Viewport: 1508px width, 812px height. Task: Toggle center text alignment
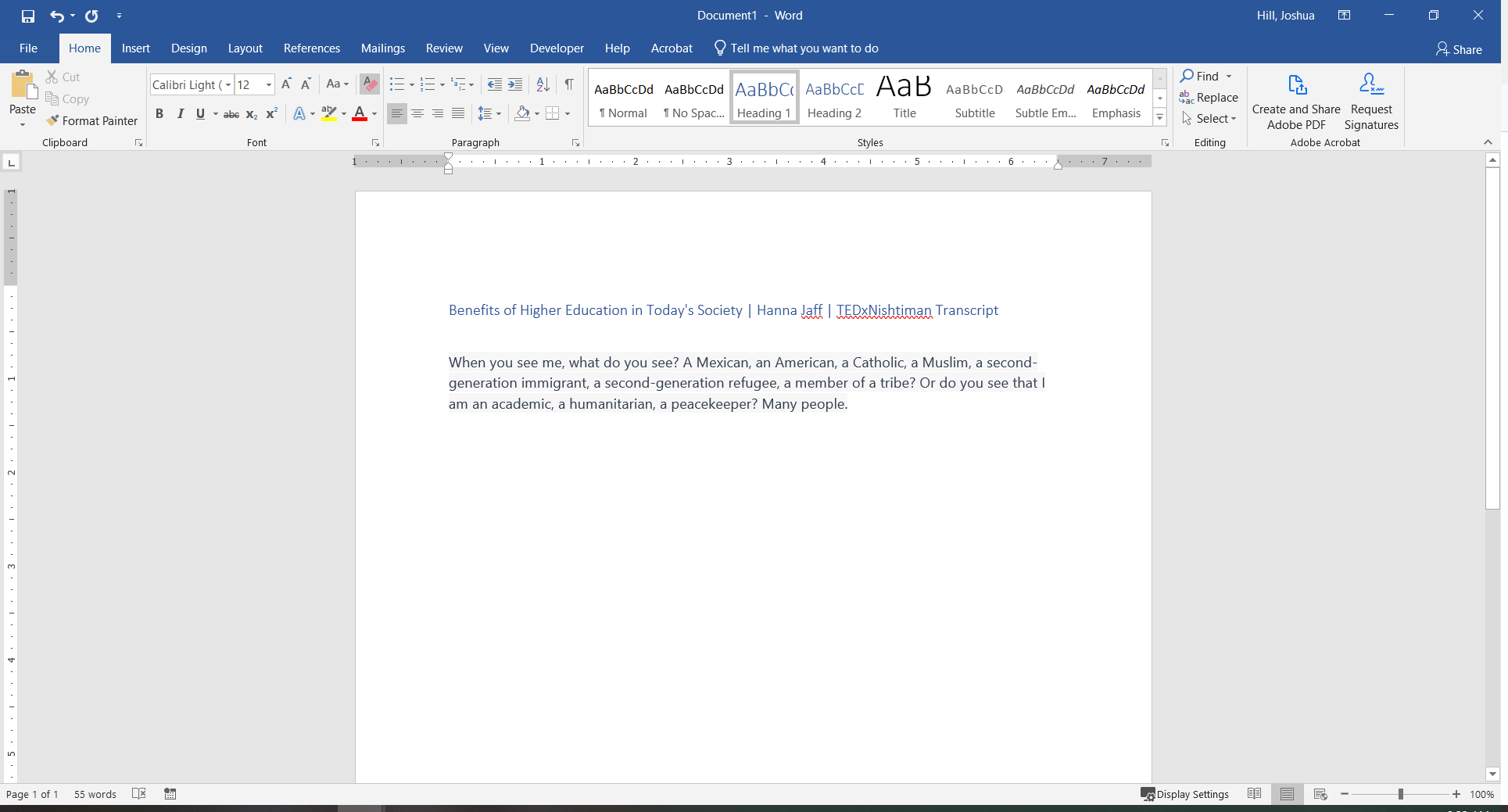click(417, 114)
